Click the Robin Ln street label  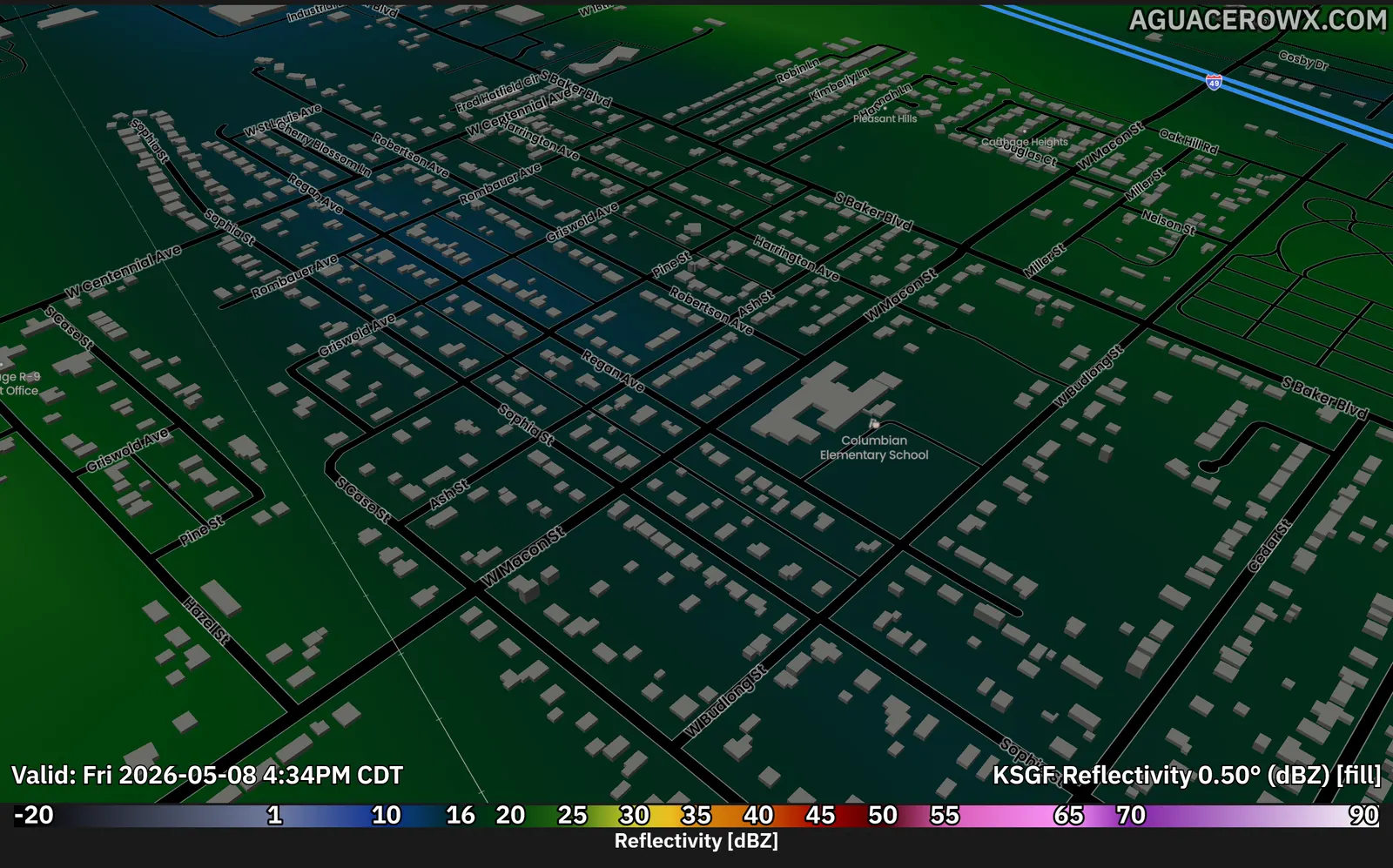[797, 71]
